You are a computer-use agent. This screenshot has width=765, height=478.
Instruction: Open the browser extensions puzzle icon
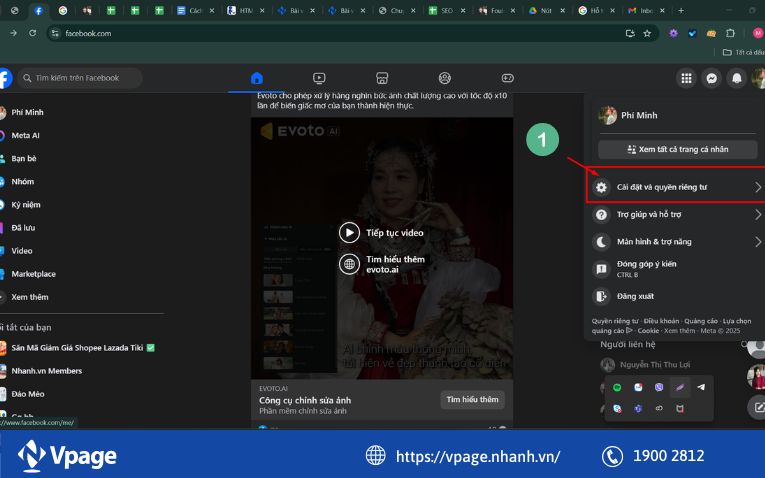[x=730, y=33]
